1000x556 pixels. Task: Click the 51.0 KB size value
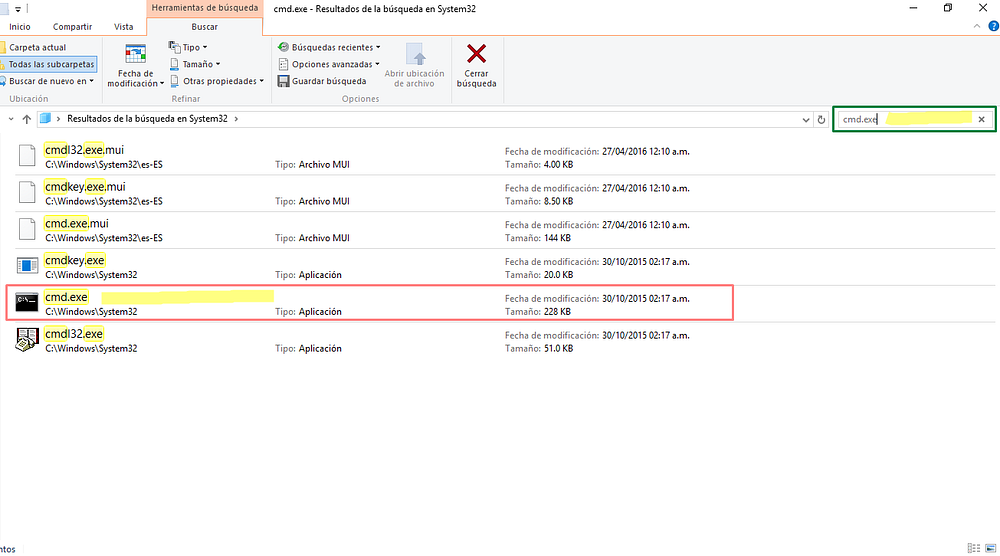tap(558, 349)
